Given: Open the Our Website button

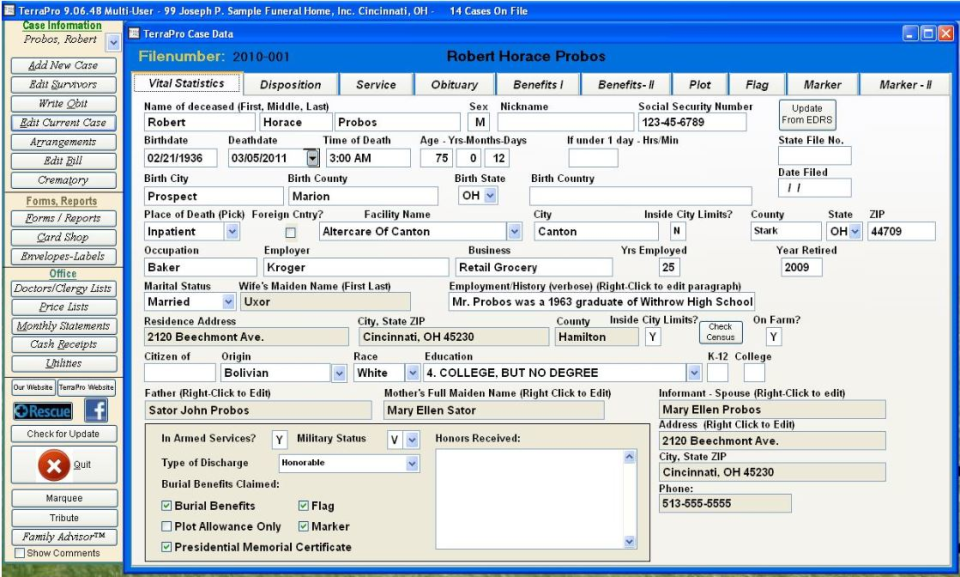Looking at the screenshot, I should click(34, 388).
